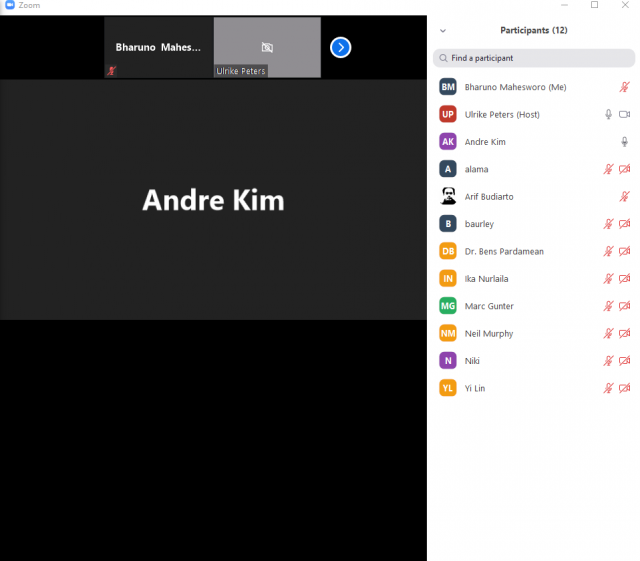Click the YL avatar for Yi Lin
Image resolution: width=640 pixels, height=561 pixels.
point(448,388)
